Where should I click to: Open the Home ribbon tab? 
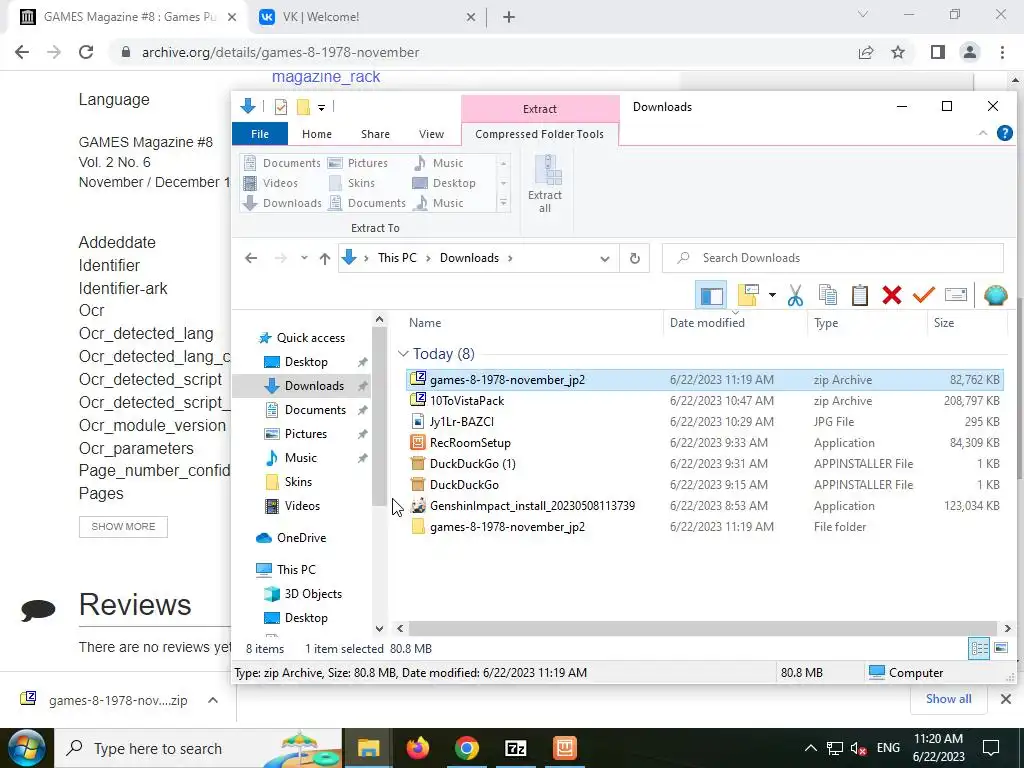(x=317, y=134)
